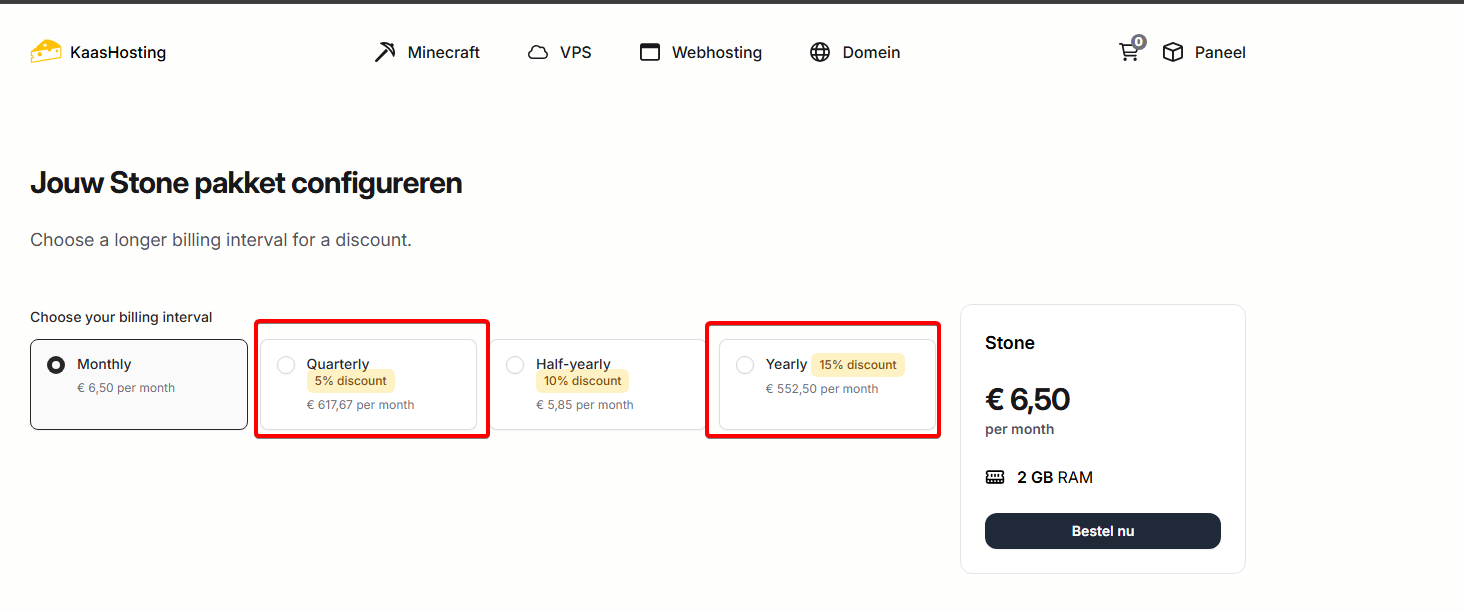This screenshot has height=612, width=1464.
Task: Click the KaasHosting cheese logo icon
Action: (x=46, y=52)
